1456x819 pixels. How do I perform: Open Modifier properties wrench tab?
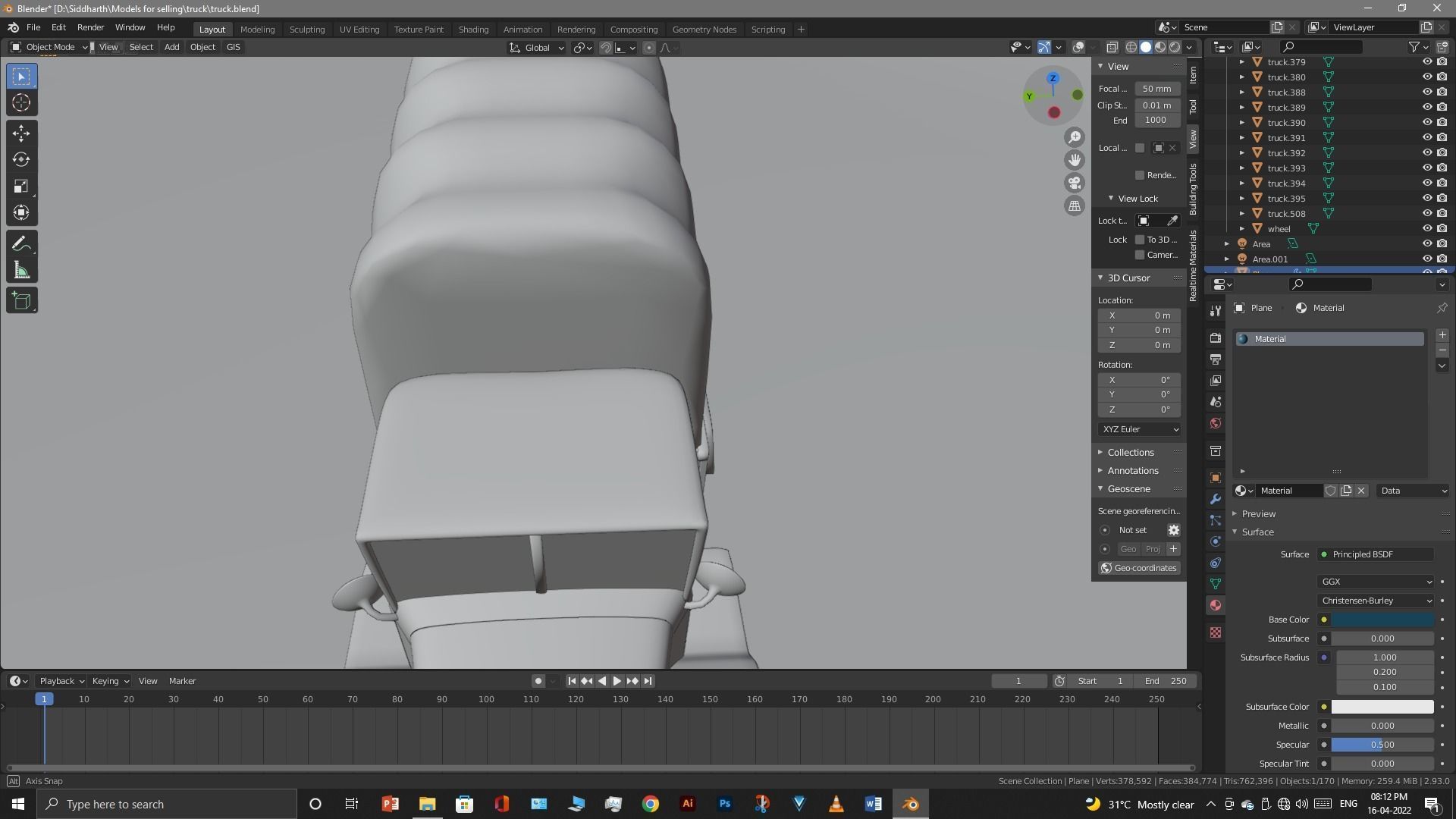(x=1216, y=499)
